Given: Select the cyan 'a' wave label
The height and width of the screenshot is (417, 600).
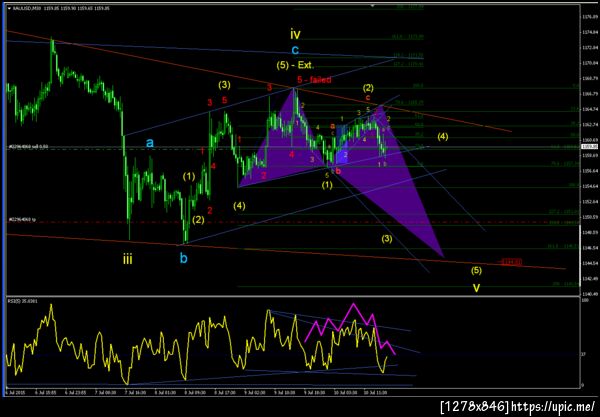Looking at the screenshot, I should tap(150, 143).
